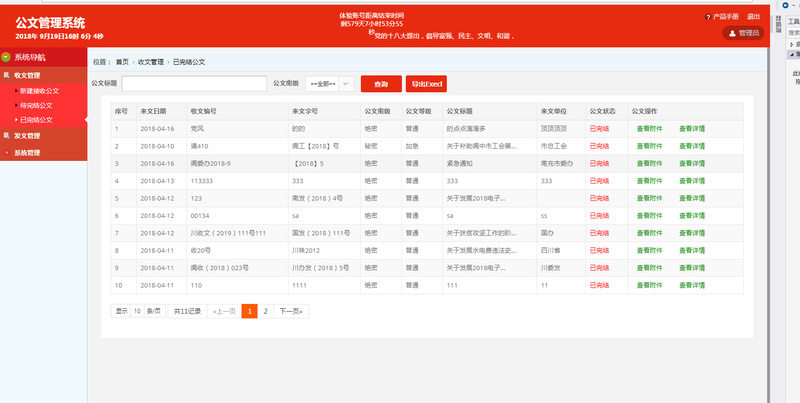The image size is (800, 403).
Task: Click 退出 to log out
Action: point(754,17)
